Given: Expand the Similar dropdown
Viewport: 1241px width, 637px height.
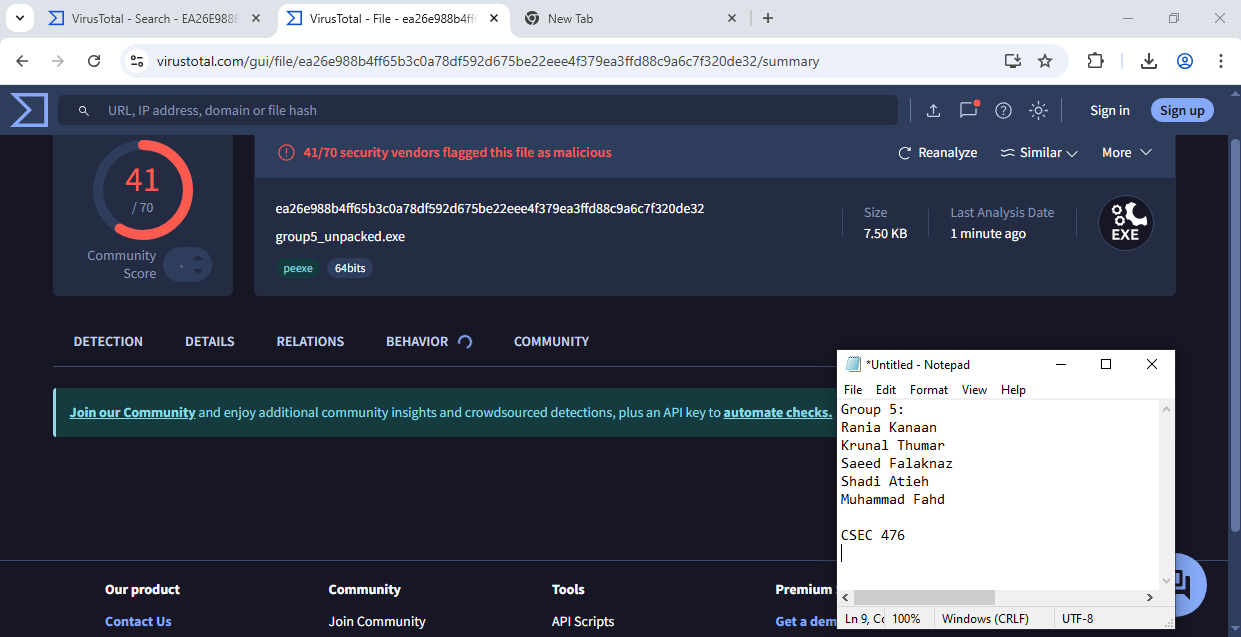Looking at the screenshot, I should 1039,153.
